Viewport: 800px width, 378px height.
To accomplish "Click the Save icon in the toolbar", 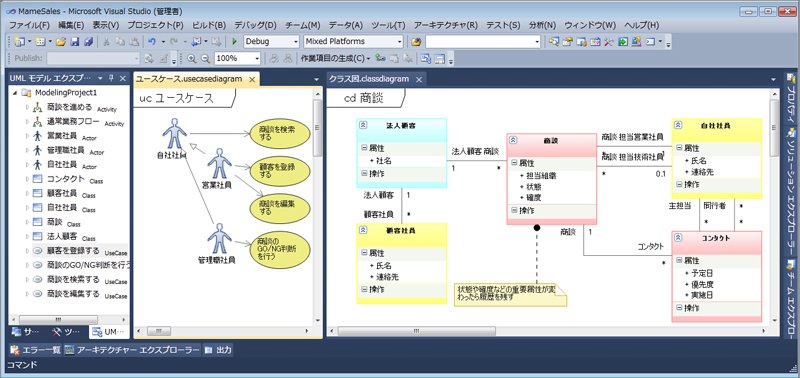I will (x=74, y=42).
